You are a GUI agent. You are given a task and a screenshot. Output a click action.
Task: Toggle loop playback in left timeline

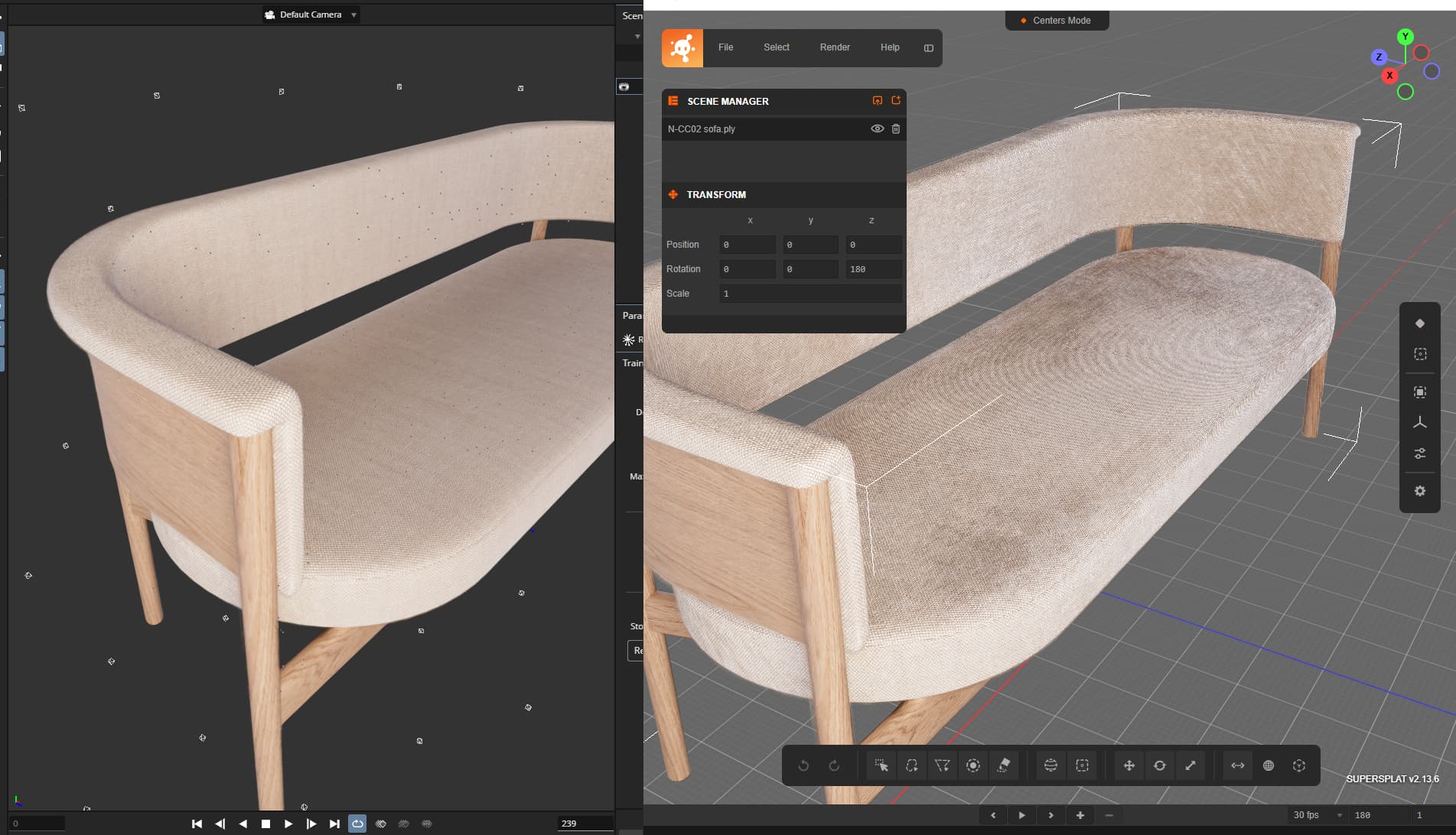click(x=357, y=824)
